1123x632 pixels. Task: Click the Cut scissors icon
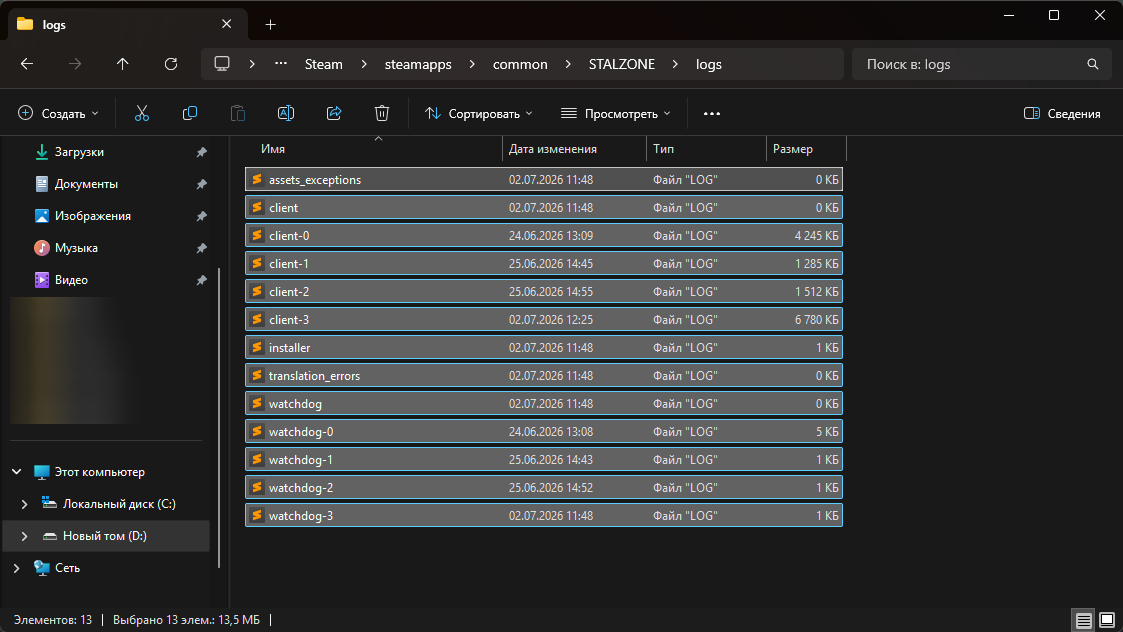point(142,113)
